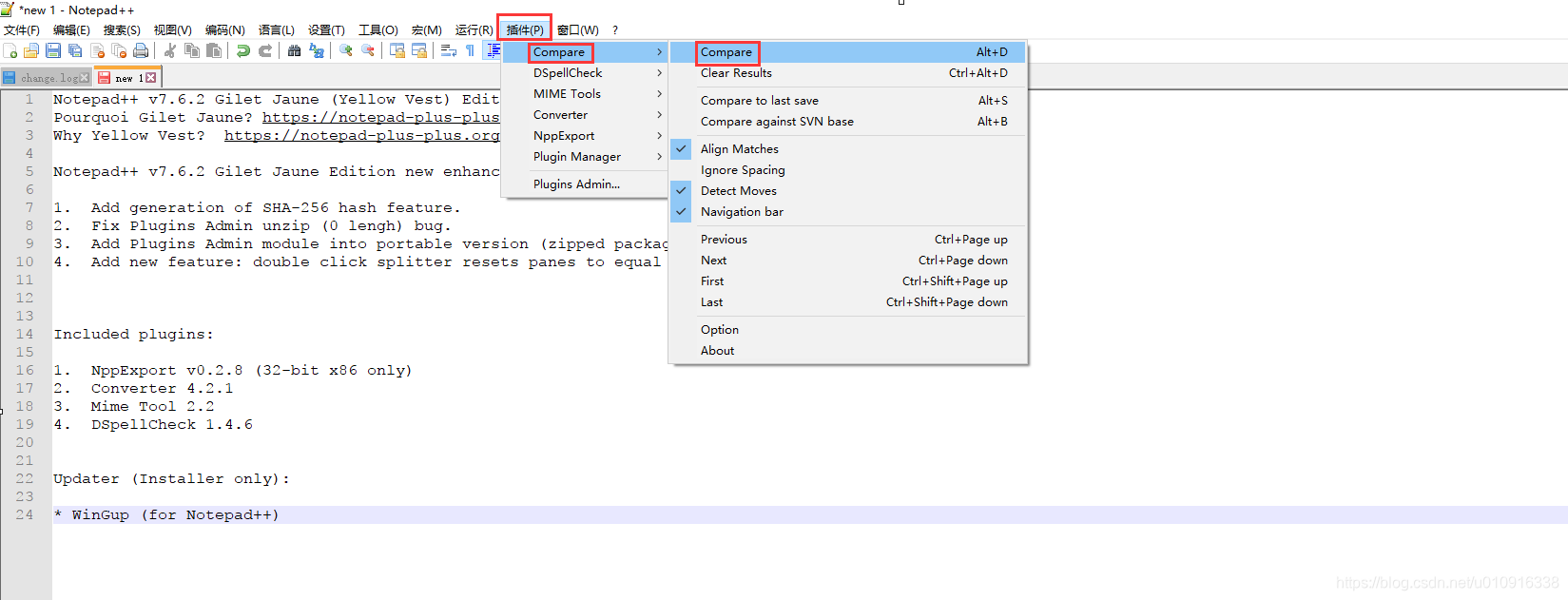
Task: Click the 插件(P) plugins menu
Action: tap(525, 30)
